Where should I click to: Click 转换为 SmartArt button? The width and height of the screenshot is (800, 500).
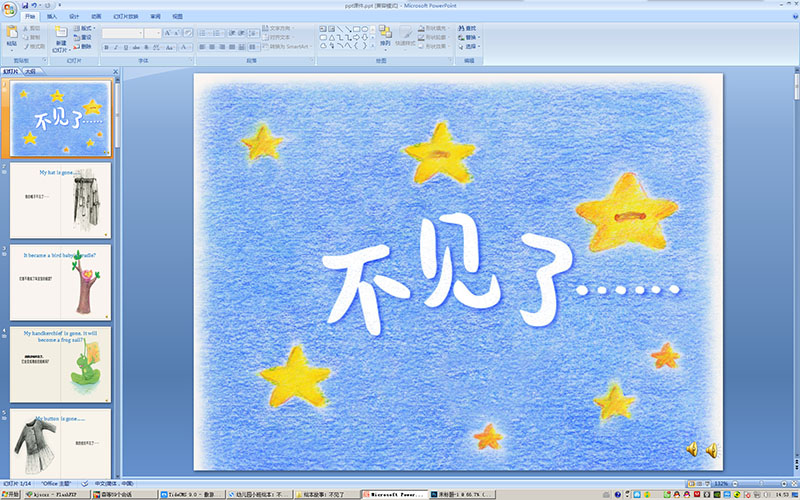coord(286,46)
